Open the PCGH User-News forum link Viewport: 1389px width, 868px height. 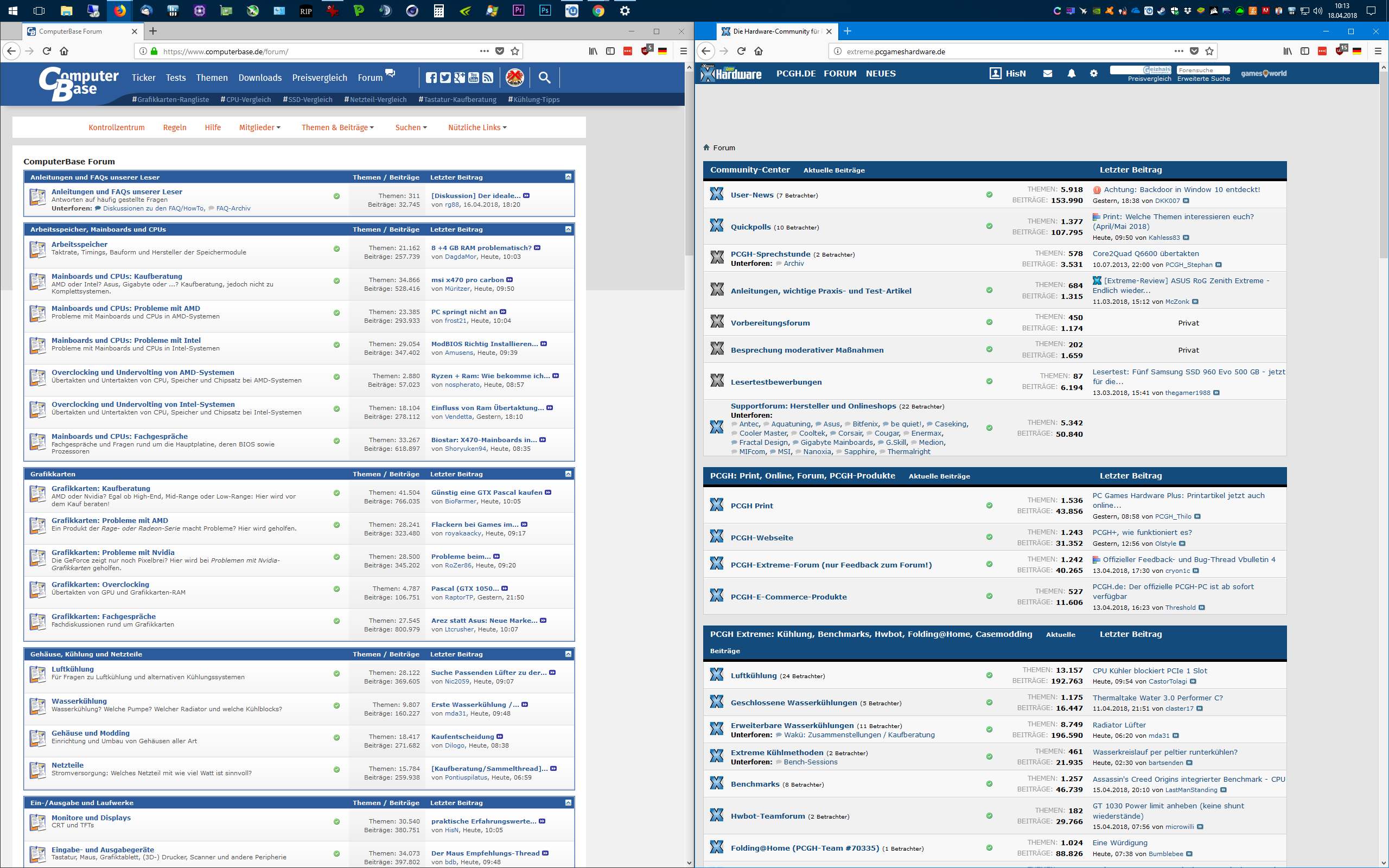[x=752, y=195]
